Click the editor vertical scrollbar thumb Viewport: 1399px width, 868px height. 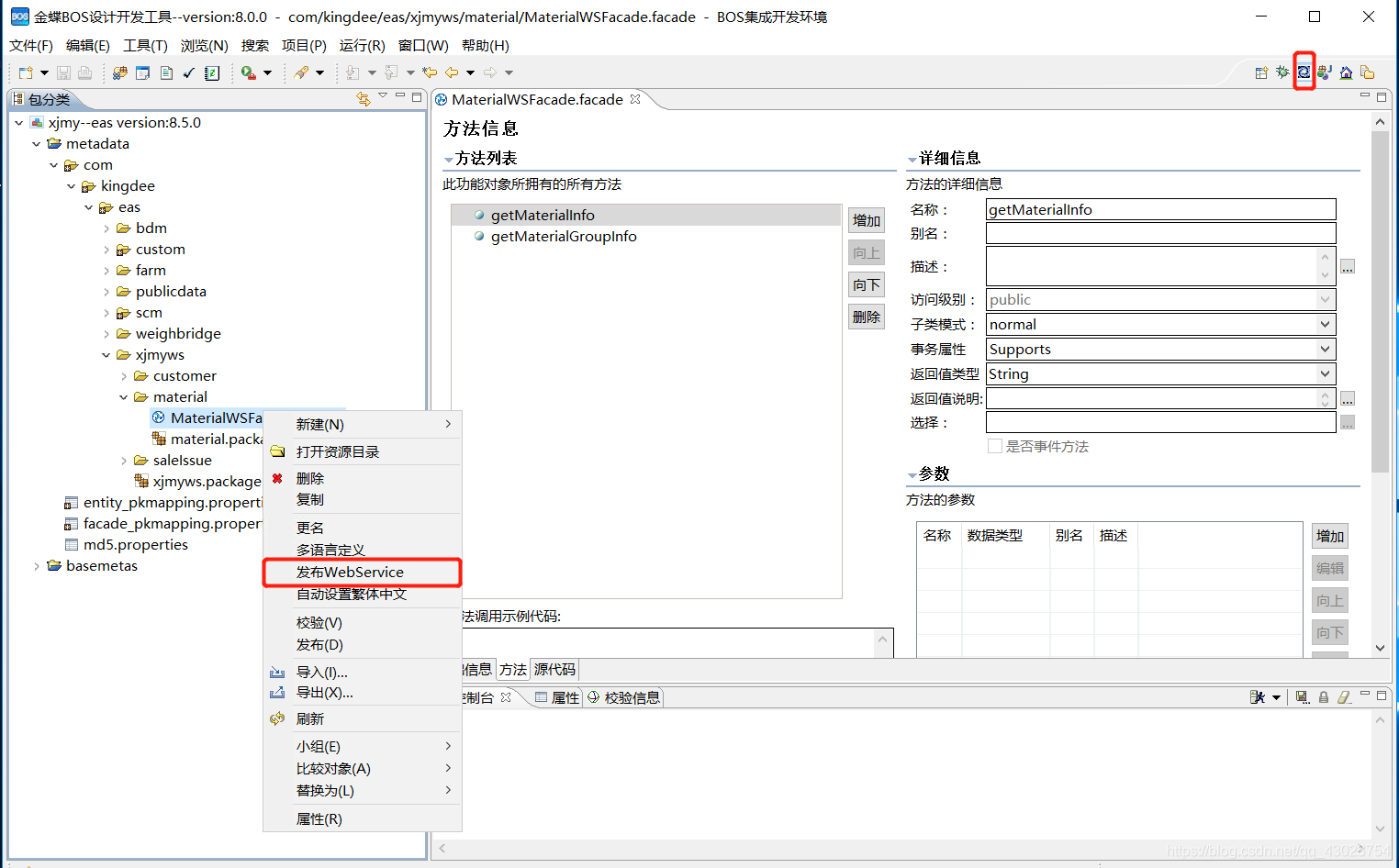tap(1380, 301)
